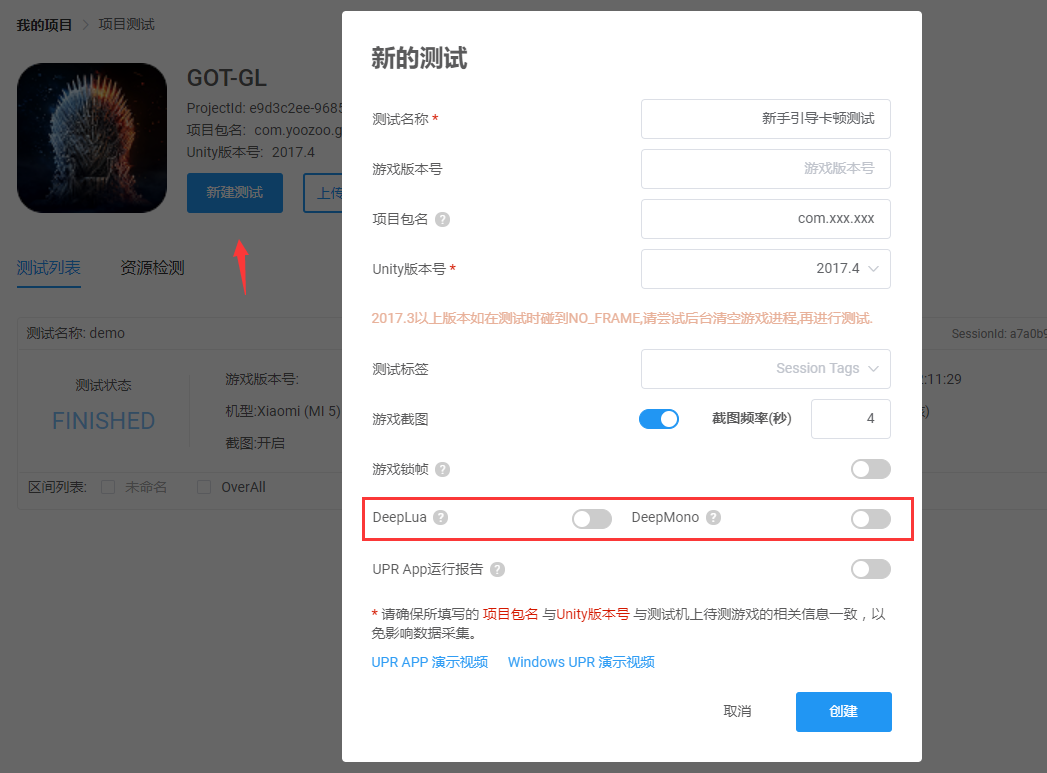1047x773 pixels.
Task: Click the GOT-GL project thumbnail
Action: tap(92, 137)
